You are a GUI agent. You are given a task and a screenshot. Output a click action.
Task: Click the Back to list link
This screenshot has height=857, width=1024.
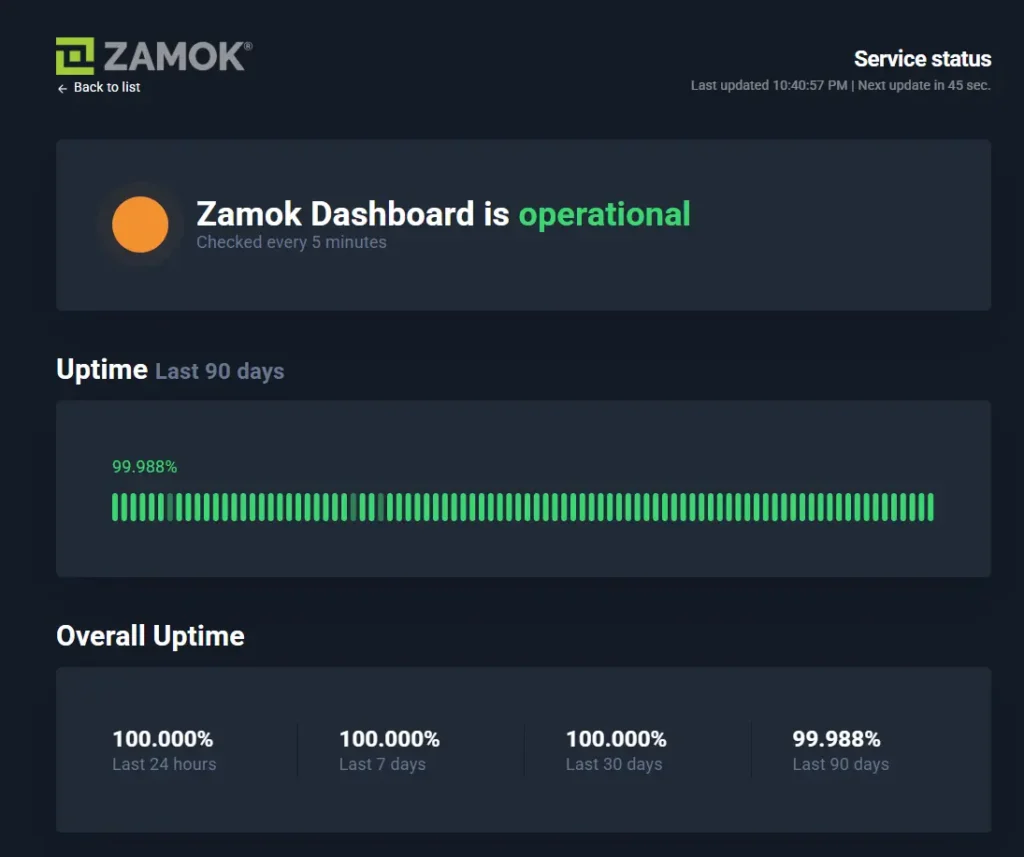pyautogui.click(x=98, y=88)
